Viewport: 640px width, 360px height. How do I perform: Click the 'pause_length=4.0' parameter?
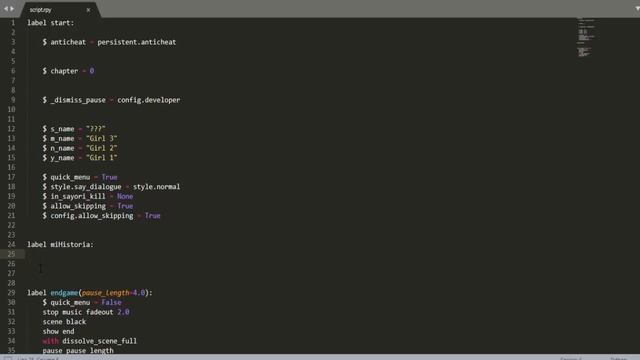(x=113, y=293)
